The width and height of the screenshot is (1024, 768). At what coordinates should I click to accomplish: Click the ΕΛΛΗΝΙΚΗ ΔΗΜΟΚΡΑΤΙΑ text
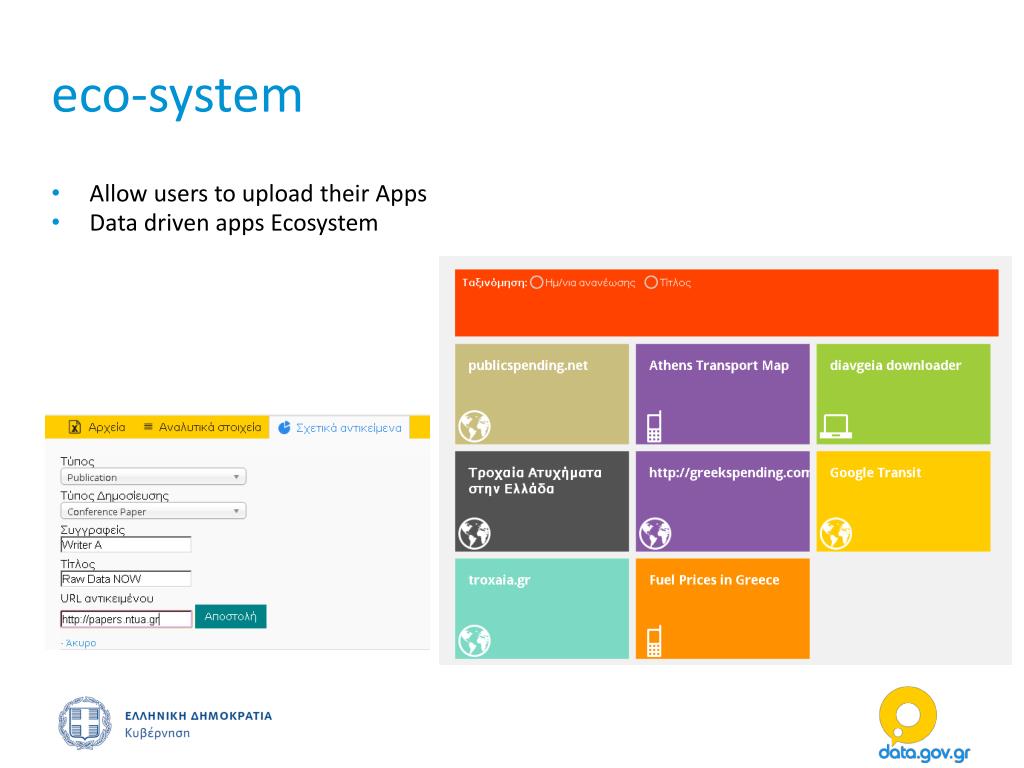tap(199, 716)
